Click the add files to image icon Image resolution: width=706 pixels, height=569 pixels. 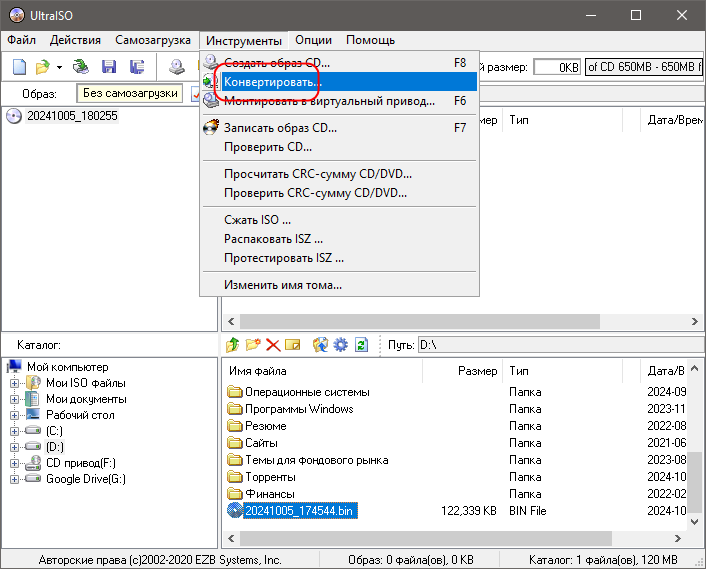click(x=320, y=345)
